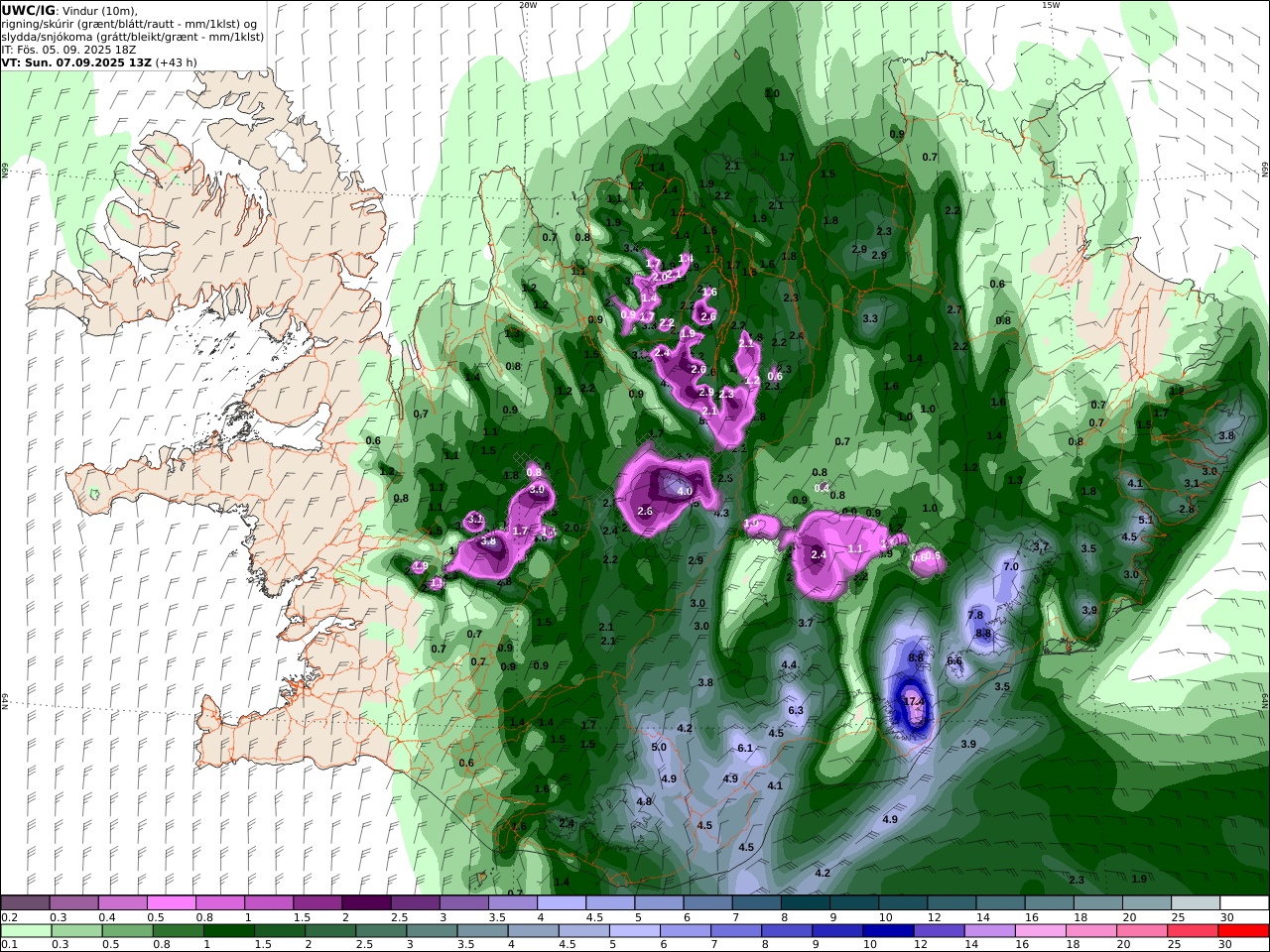The height and width of the screenshot is (952, 1270).
Task: Pick the violet swatch labelled 14 in lower legend
Action: coord(990,931)
